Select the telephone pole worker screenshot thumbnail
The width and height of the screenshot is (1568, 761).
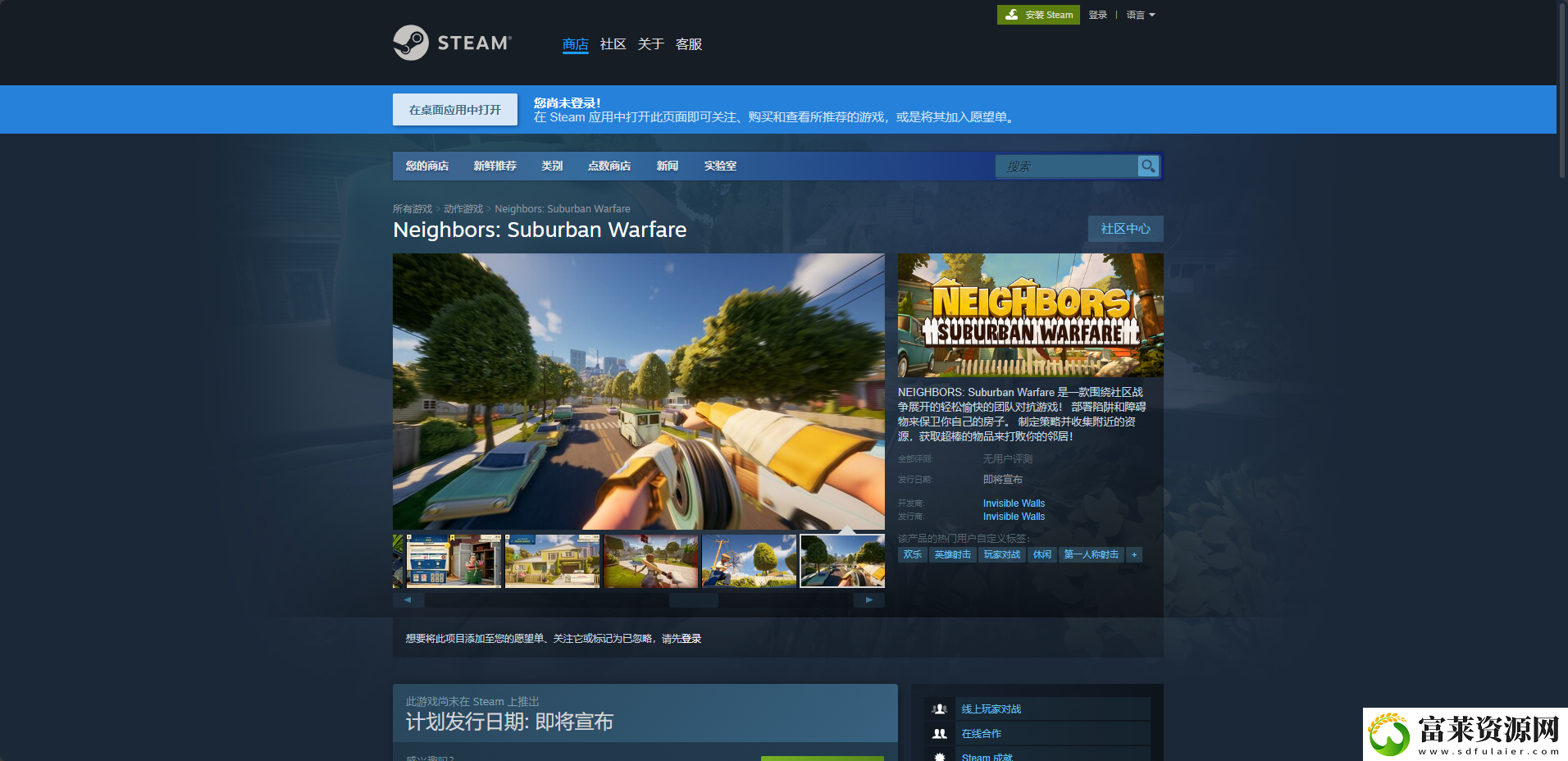(749, 562)
